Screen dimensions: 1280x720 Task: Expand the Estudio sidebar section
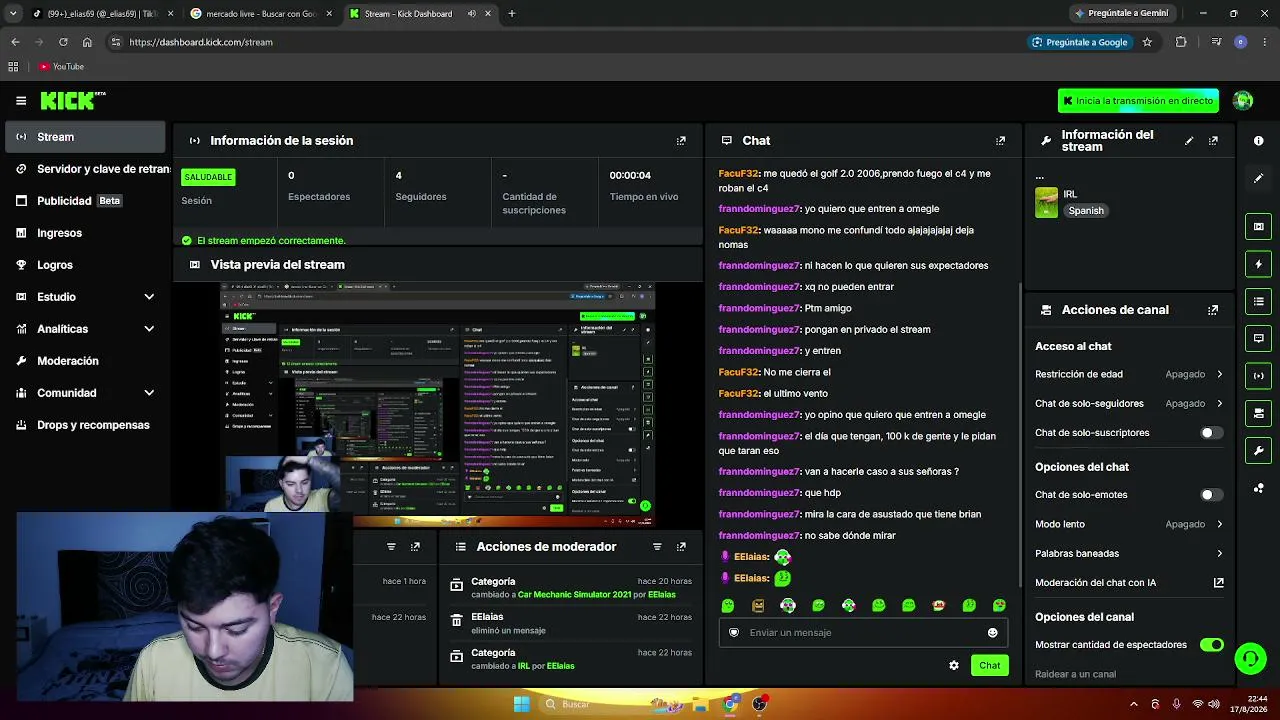(x=149, y=297)
